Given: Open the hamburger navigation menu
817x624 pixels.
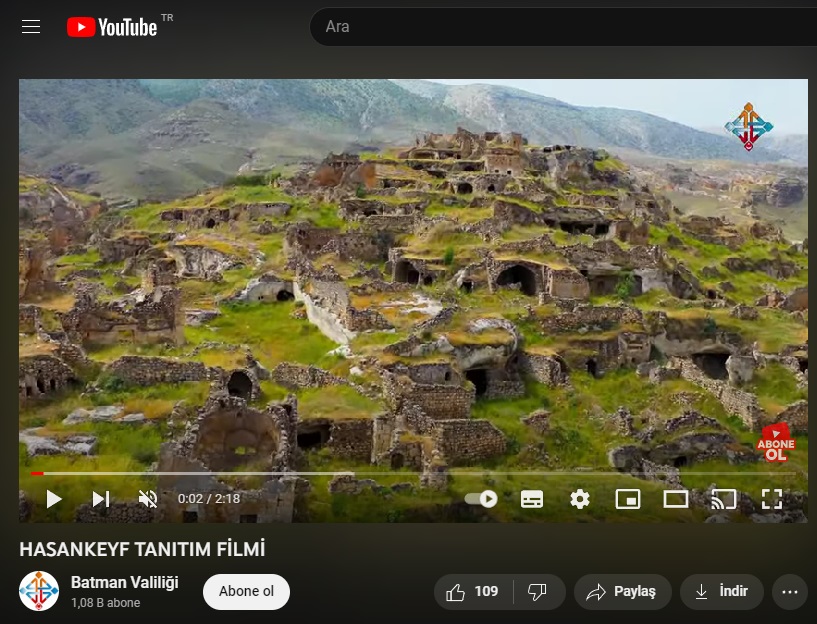Looking at the screenshot, I should pos(31,26).
